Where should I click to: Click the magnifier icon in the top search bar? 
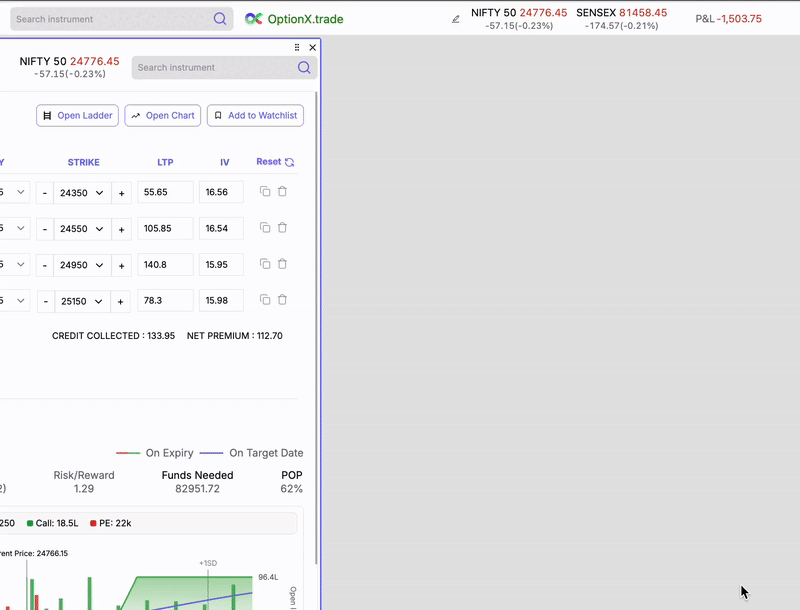coord(220,19)
